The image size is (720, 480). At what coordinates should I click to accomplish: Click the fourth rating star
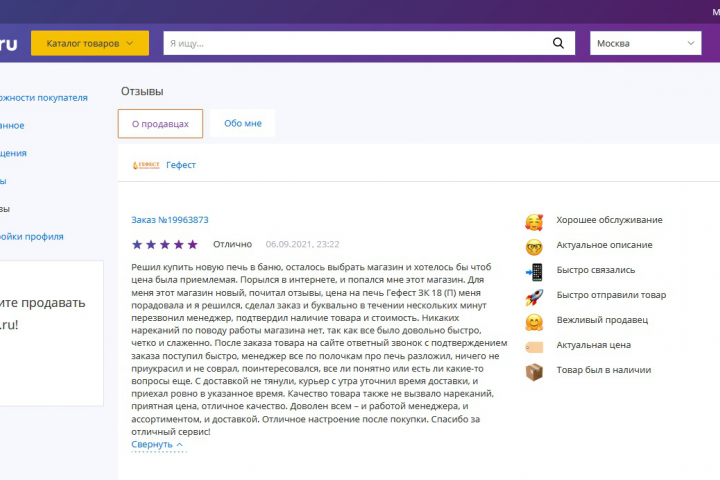tap(179, 244)
